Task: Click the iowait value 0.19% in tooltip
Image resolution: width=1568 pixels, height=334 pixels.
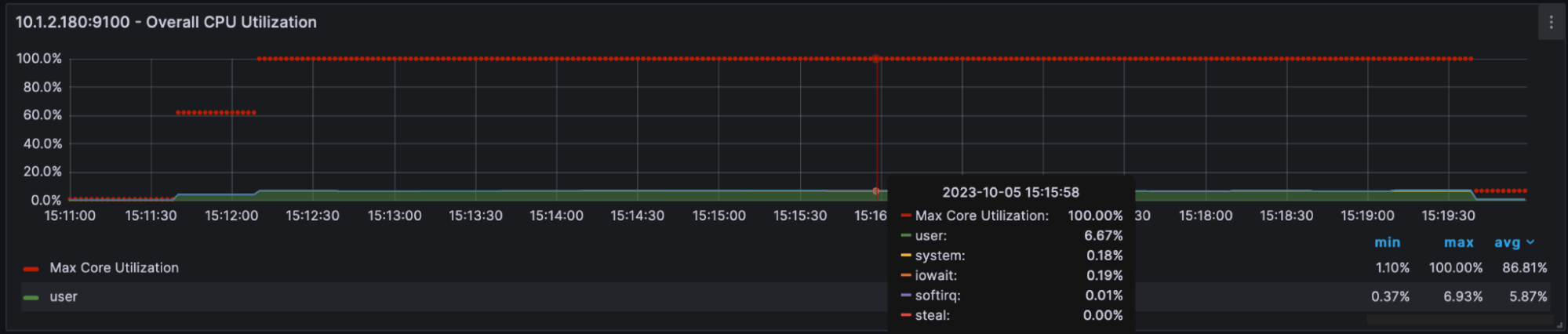Action: point(1104,276)
